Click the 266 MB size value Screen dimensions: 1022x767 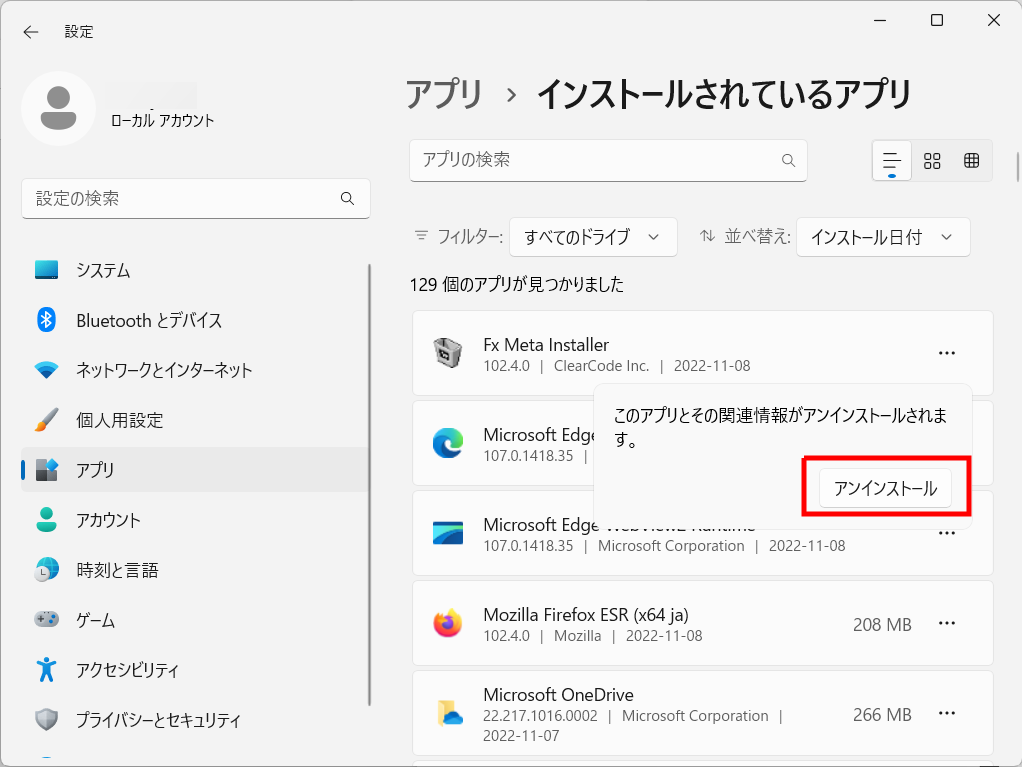coord(882,714)
